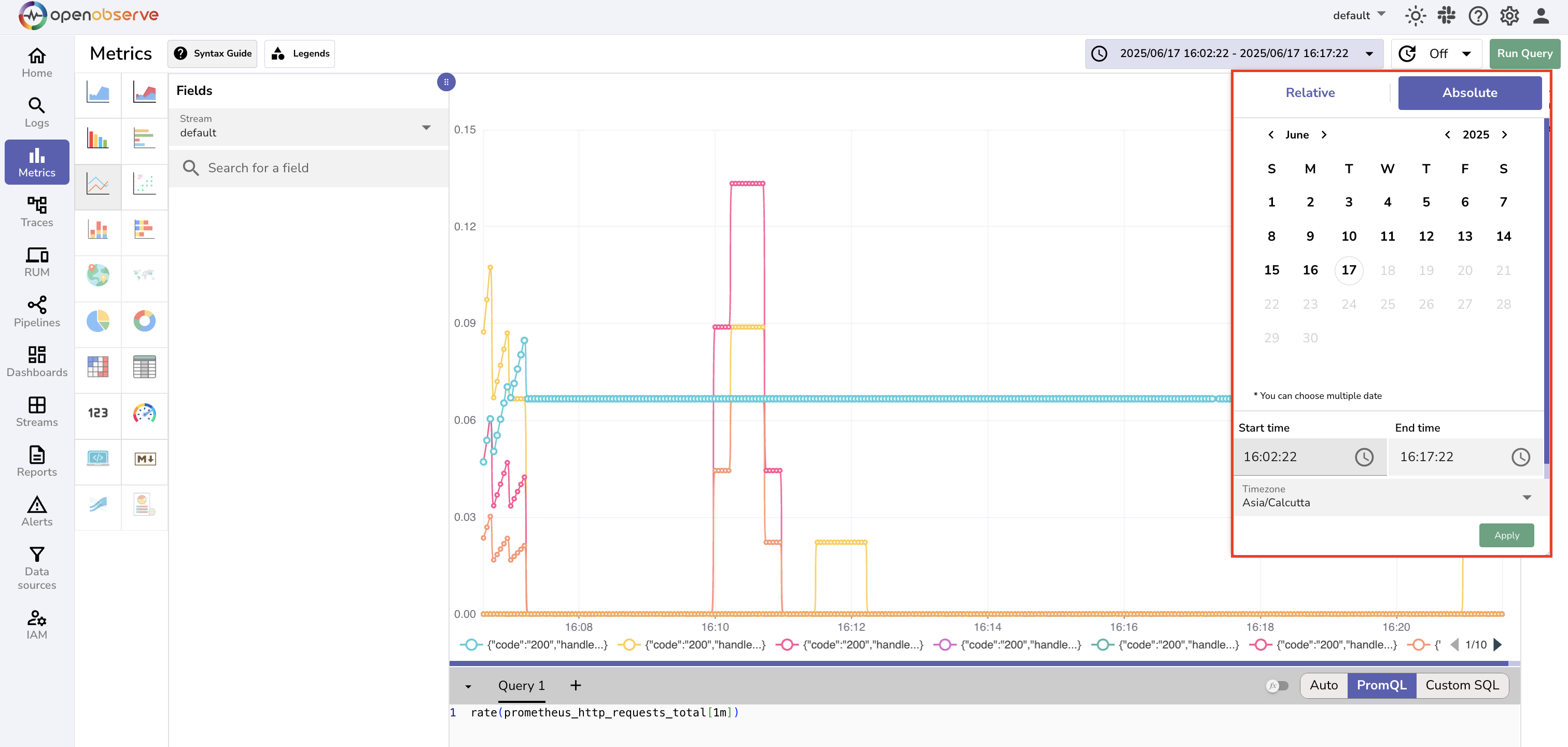
Task: Switch query mode to Auto
Action: [1323, 685]
